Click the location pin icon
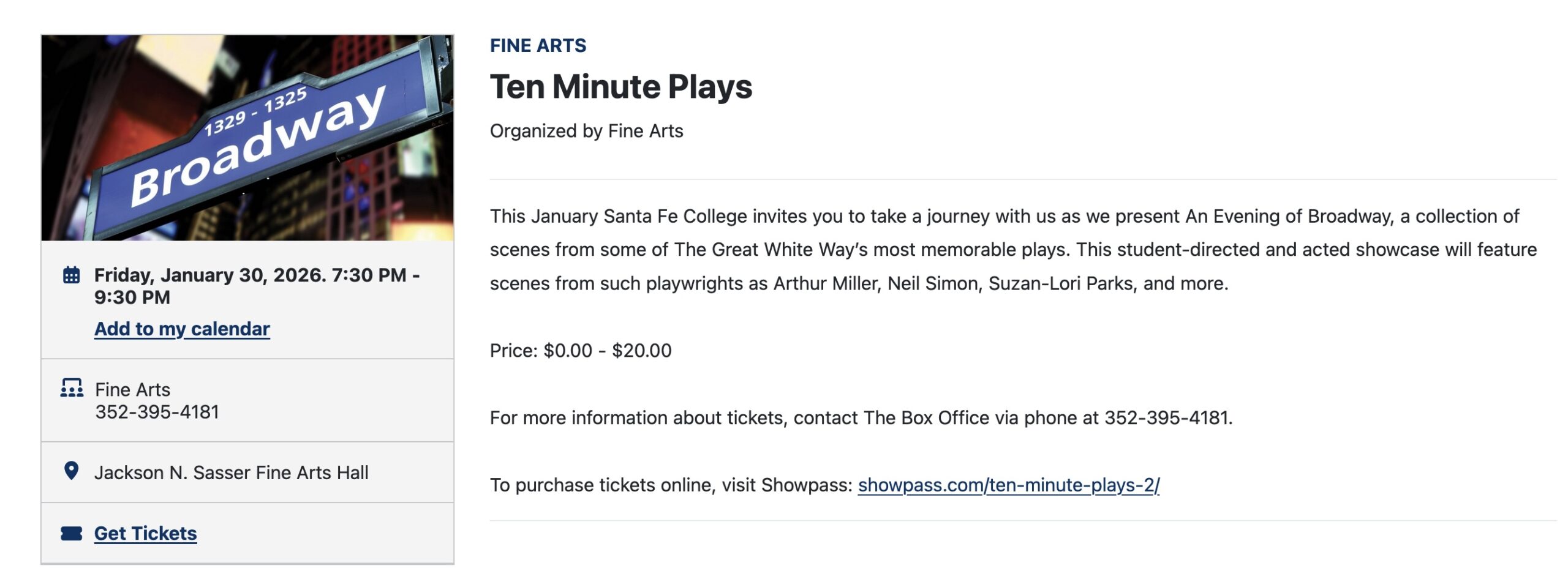1568x582 pixels. [x=71, y=471]
